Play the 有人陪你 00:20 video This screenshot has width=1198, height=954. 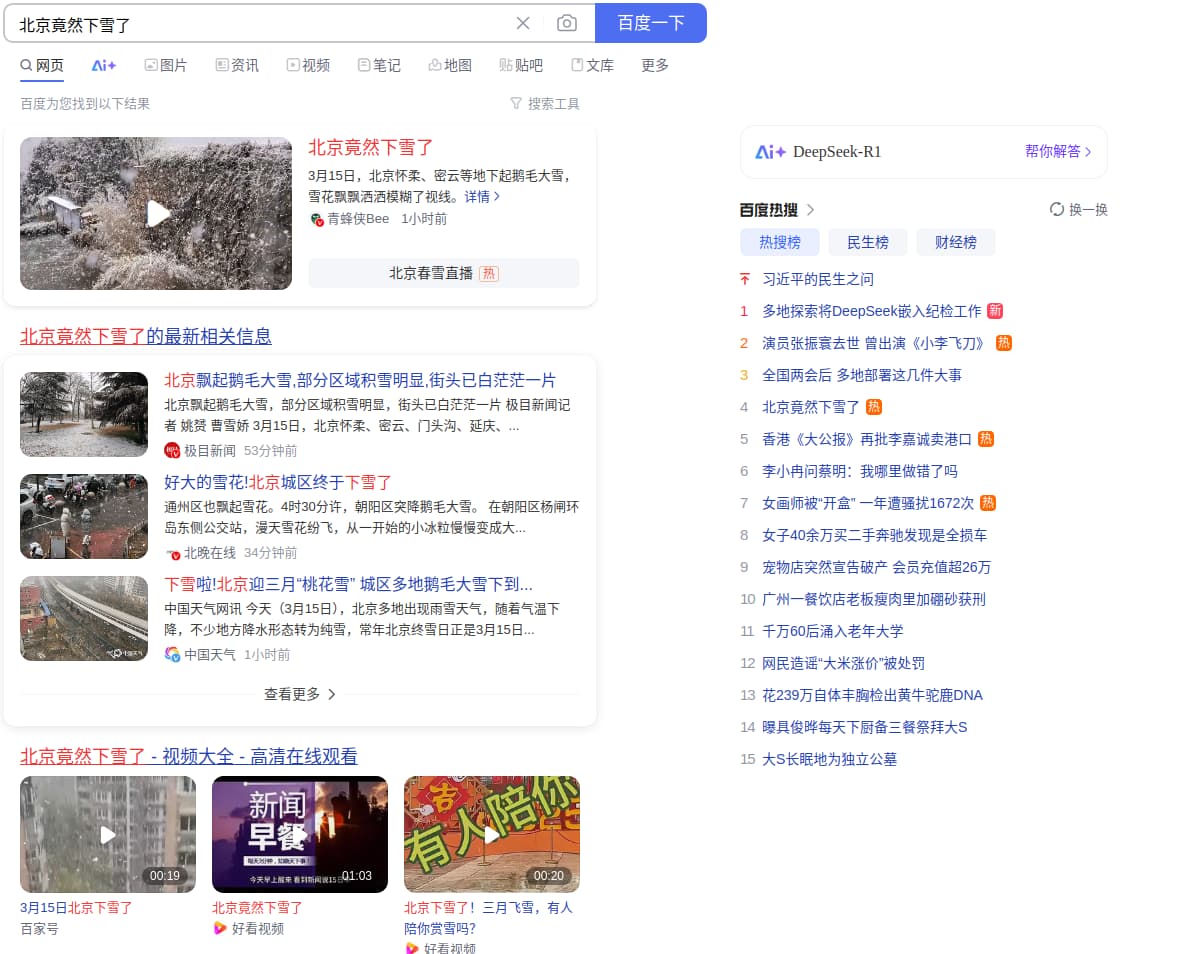click(491, 834)
